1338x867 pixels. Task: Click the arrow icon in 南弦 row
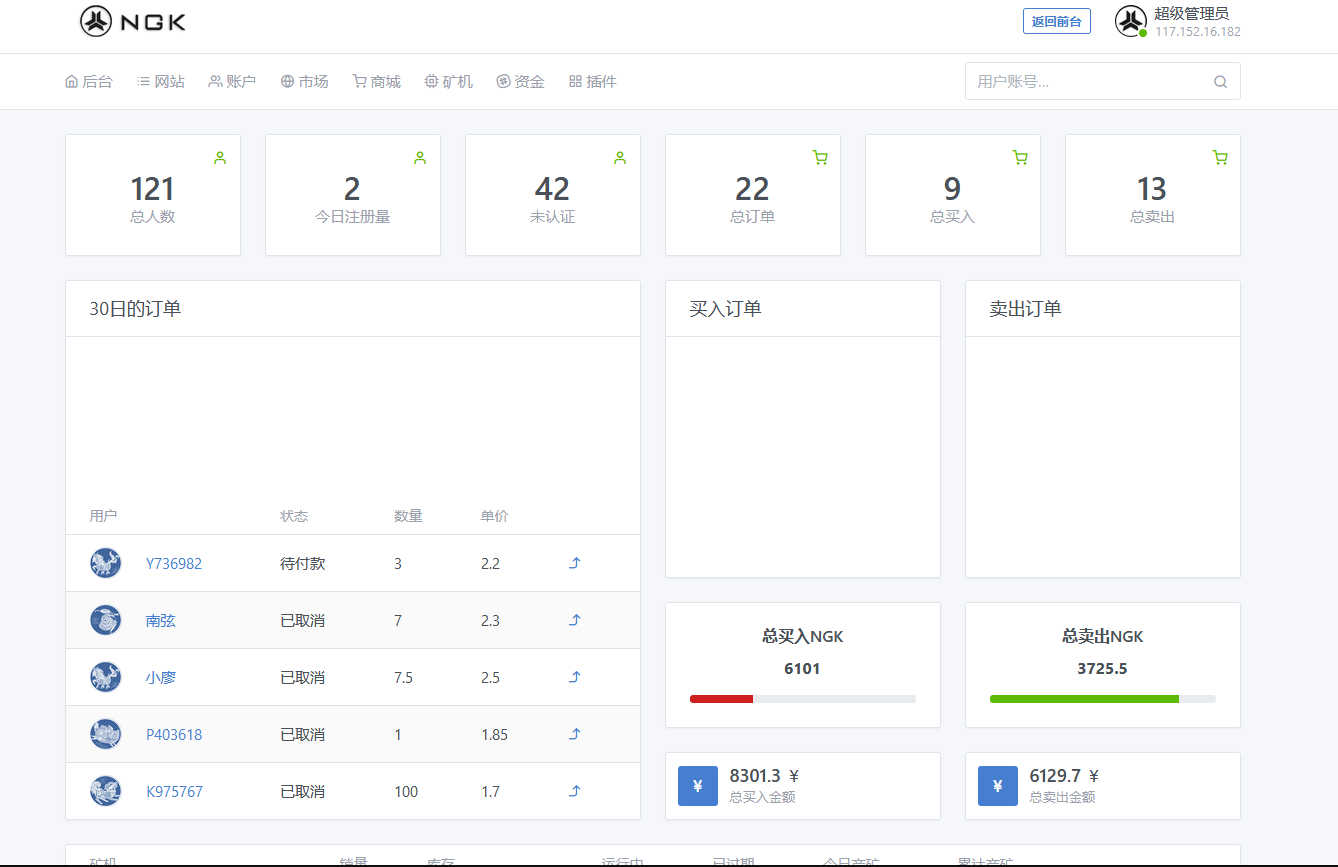pyautogui.click(x=575, y=620)
